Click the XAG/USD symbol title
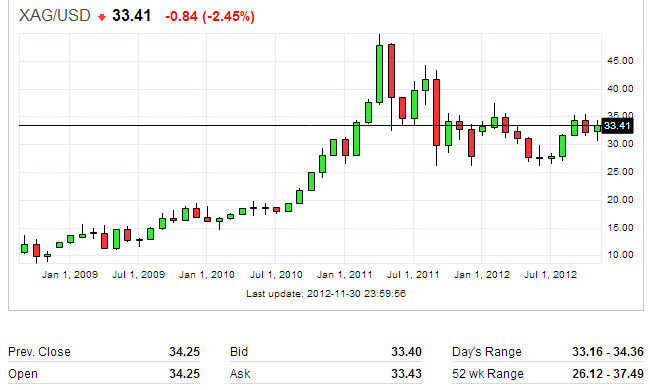The height and width of the screenshot is (390, 650). coord(54,16)
